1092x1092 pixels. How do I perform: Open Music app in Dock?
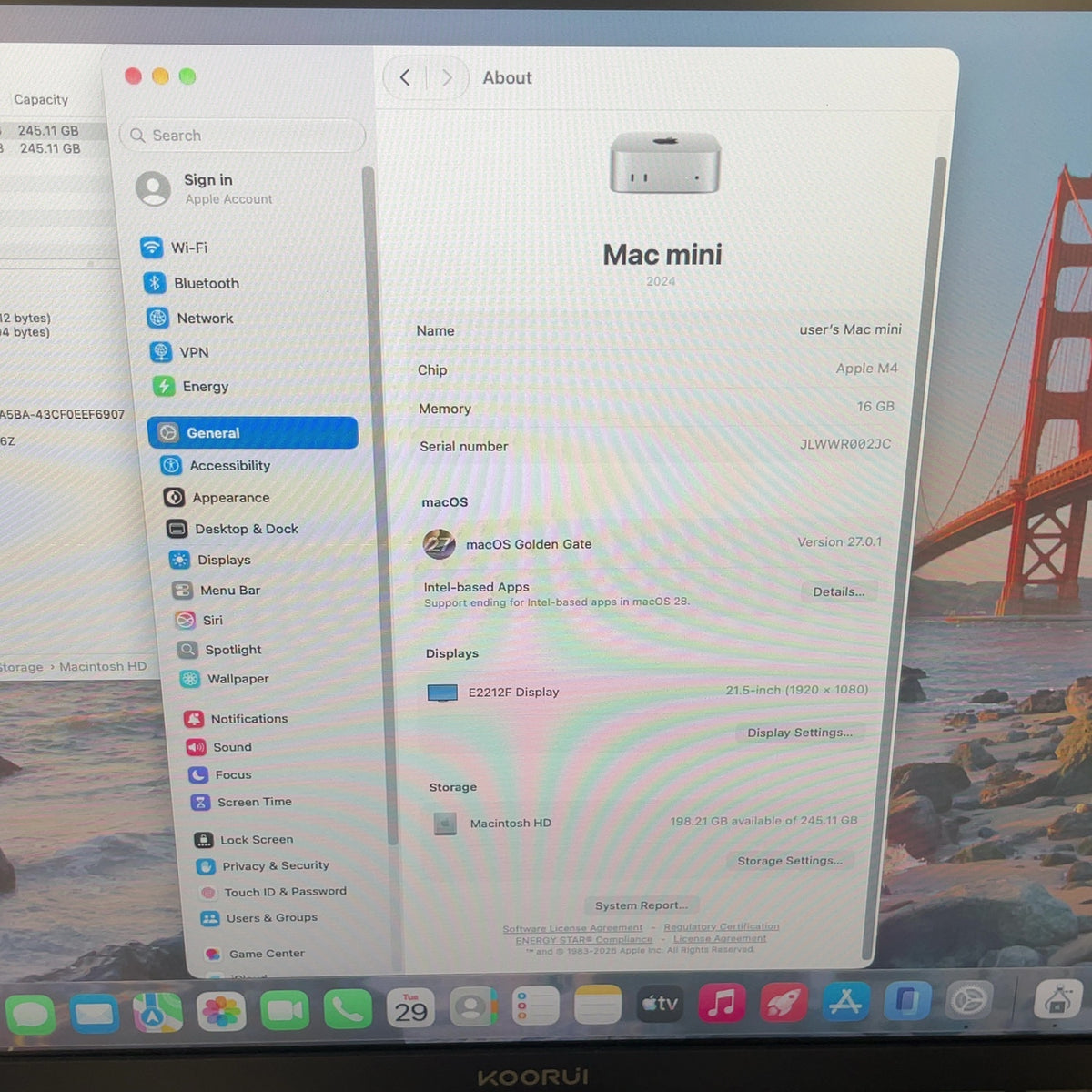coord(722,1003)
